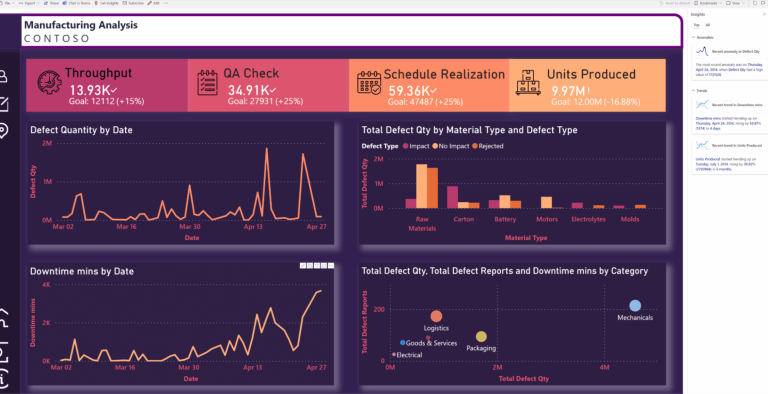Click the Schedule Realization calendar icon
768x394 pixels.
pos(369,82)
